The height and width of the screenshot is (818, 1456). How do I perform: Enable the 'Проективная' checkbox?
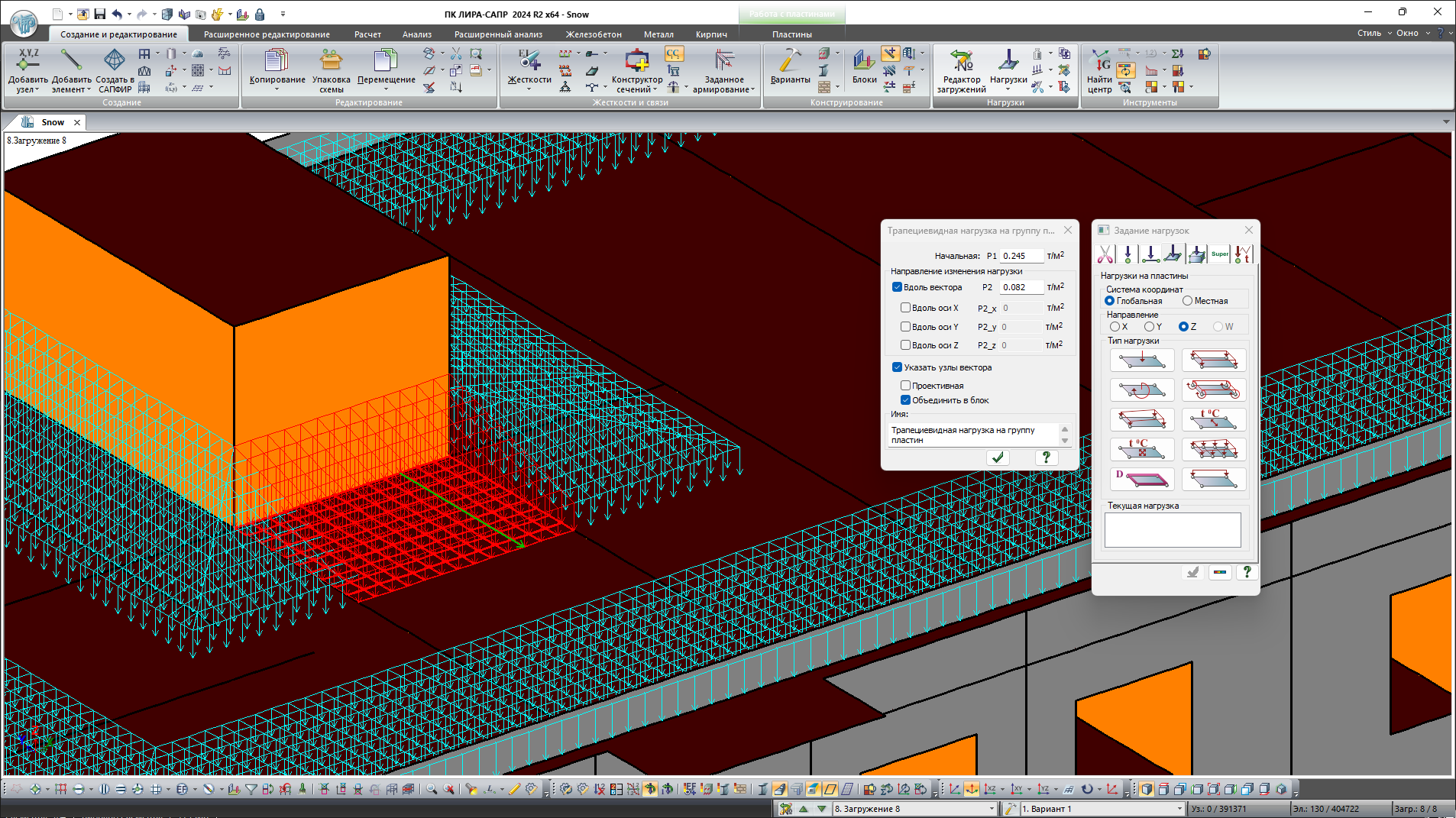point(905,386)
